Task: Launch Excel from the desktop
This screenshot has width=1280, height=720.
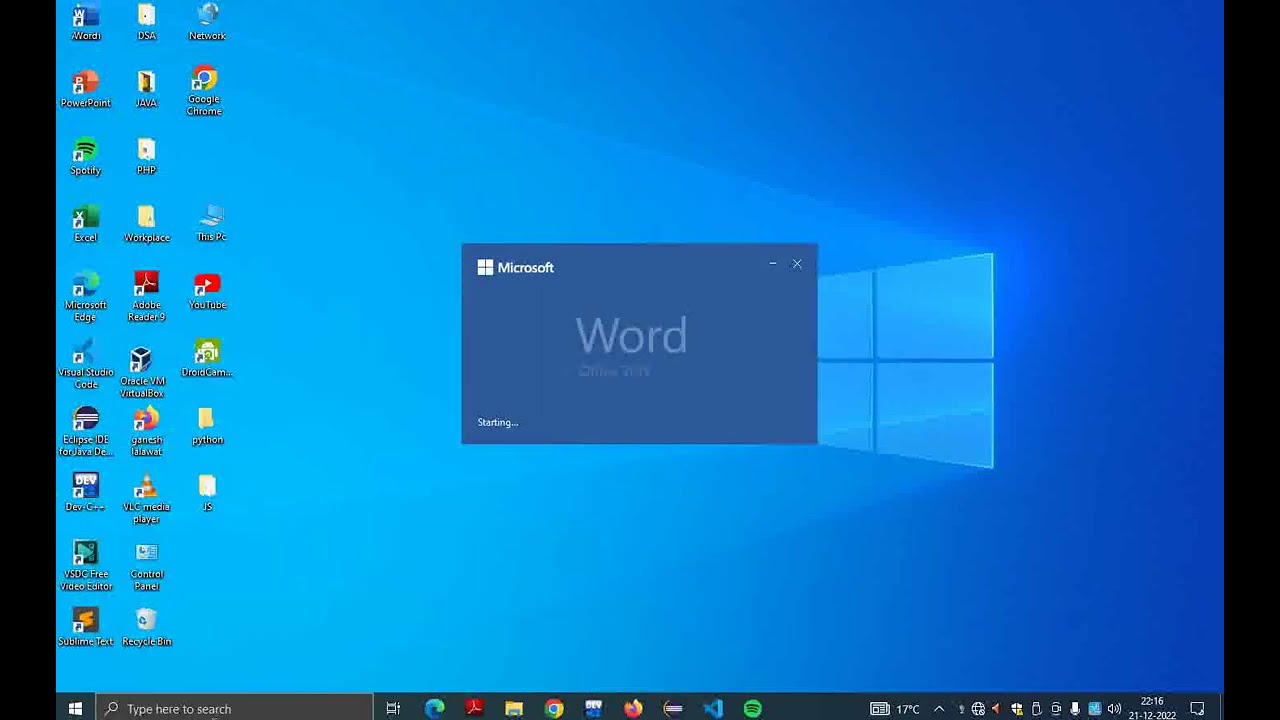Action: coord(86,224)
